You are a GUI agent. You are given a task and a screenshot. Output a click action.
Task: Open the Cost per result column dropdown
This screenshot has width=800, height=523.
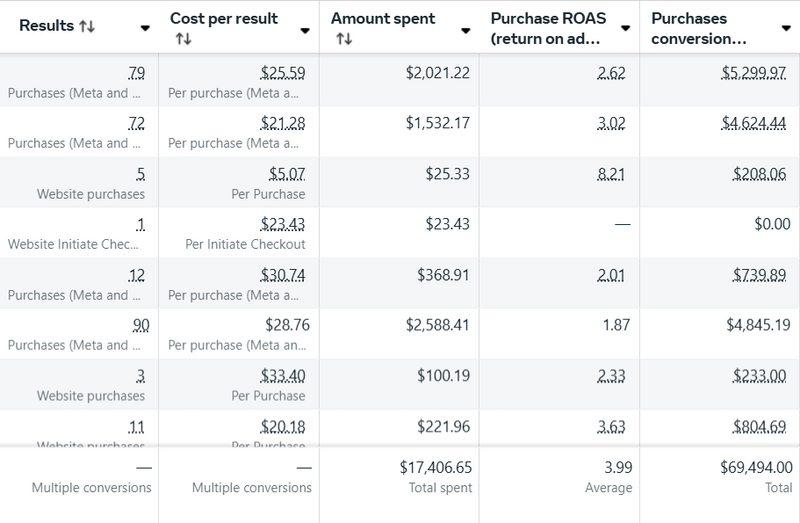tap(304, 29)
